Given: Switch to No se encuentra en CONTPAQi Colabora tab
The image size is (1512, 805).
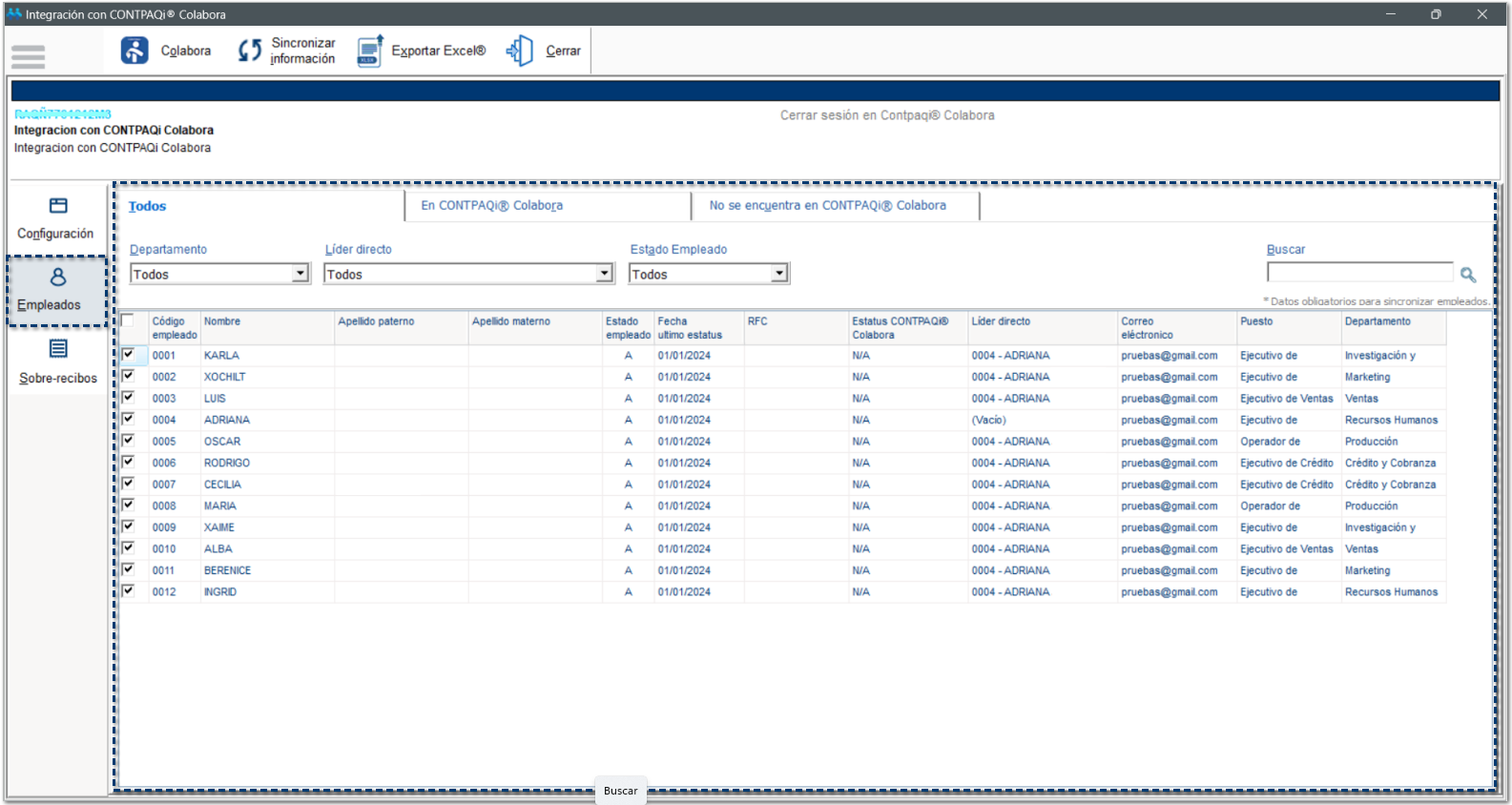Looking at the screenshot, I should pyautogui.click(x=827, y=205).
